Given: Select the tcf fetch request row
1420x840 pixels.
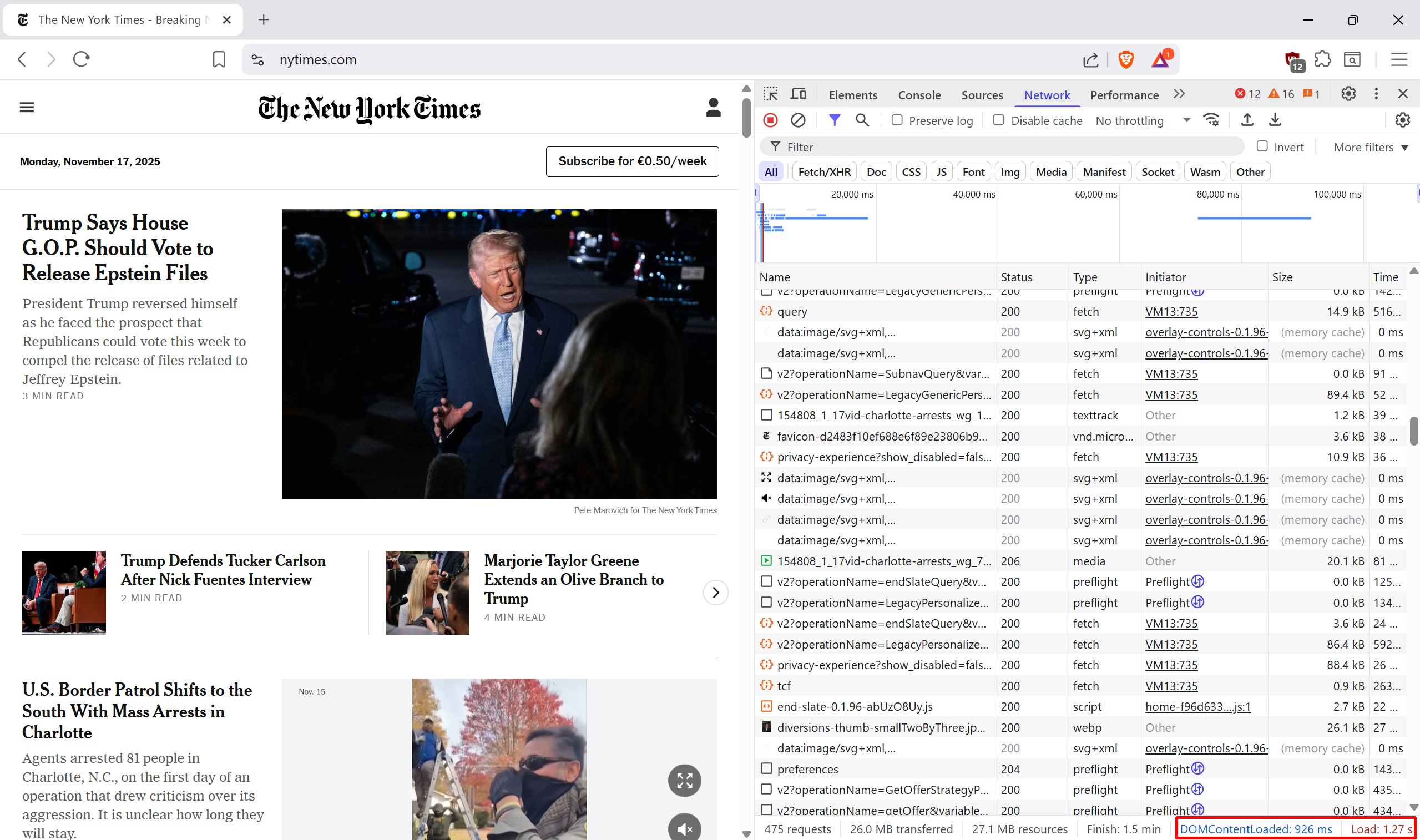Looking at the screenshot, I should tap(1081, 686).
